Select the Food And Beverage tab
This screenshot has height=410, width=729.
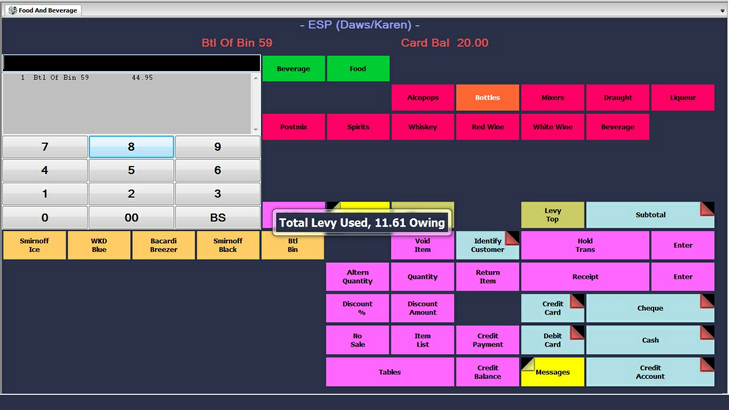click(42, 10)
